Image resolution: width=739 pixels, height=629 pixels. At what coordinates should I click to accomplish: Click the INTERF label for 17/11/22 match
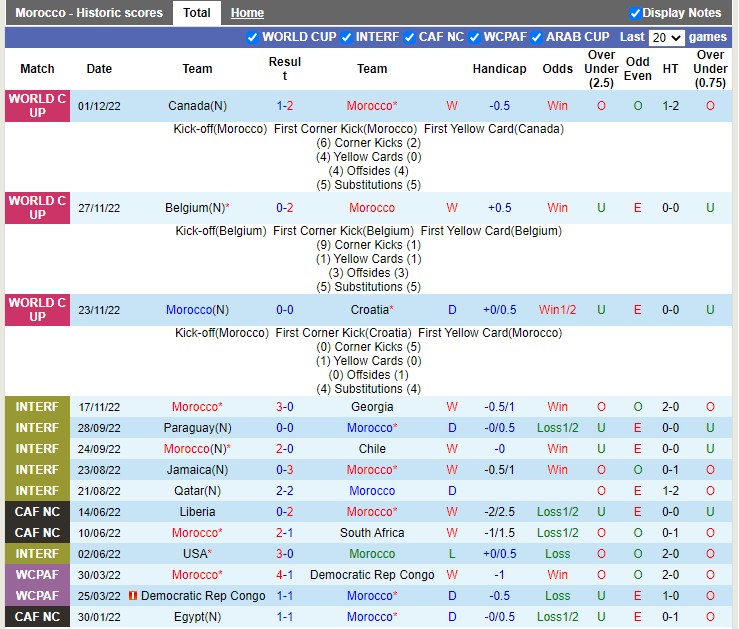[x=37, y=407]
